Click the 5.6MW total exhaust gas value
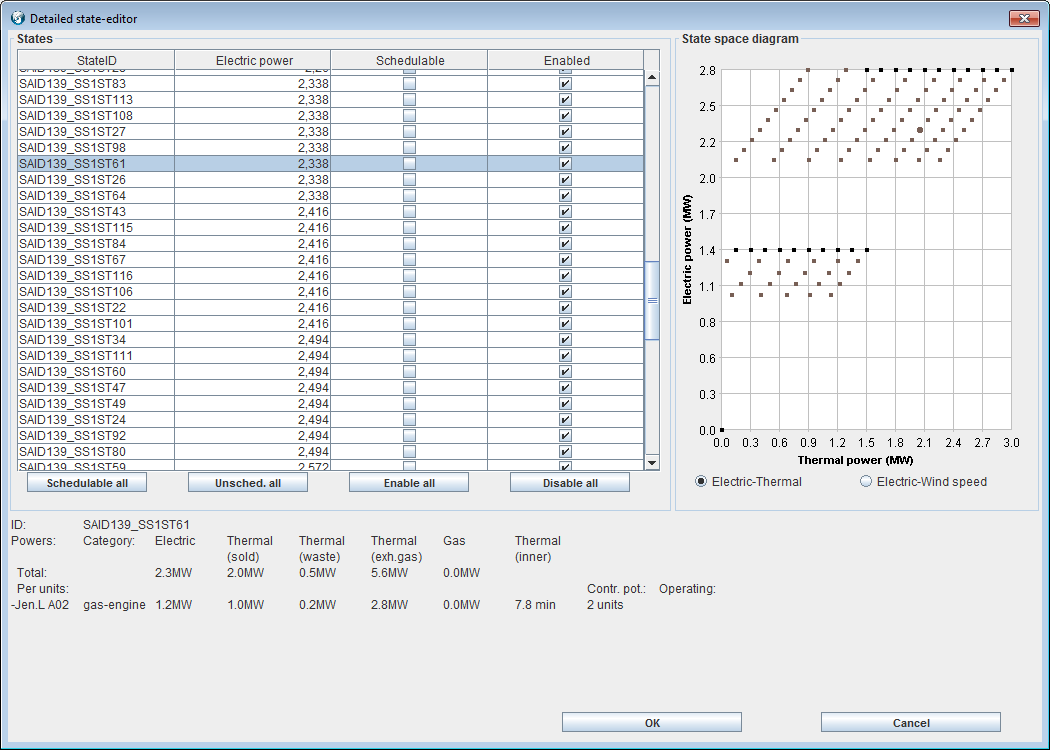The width and height of the screenshot is (1050, 750). pyautogui.click(x=389, y=573)
